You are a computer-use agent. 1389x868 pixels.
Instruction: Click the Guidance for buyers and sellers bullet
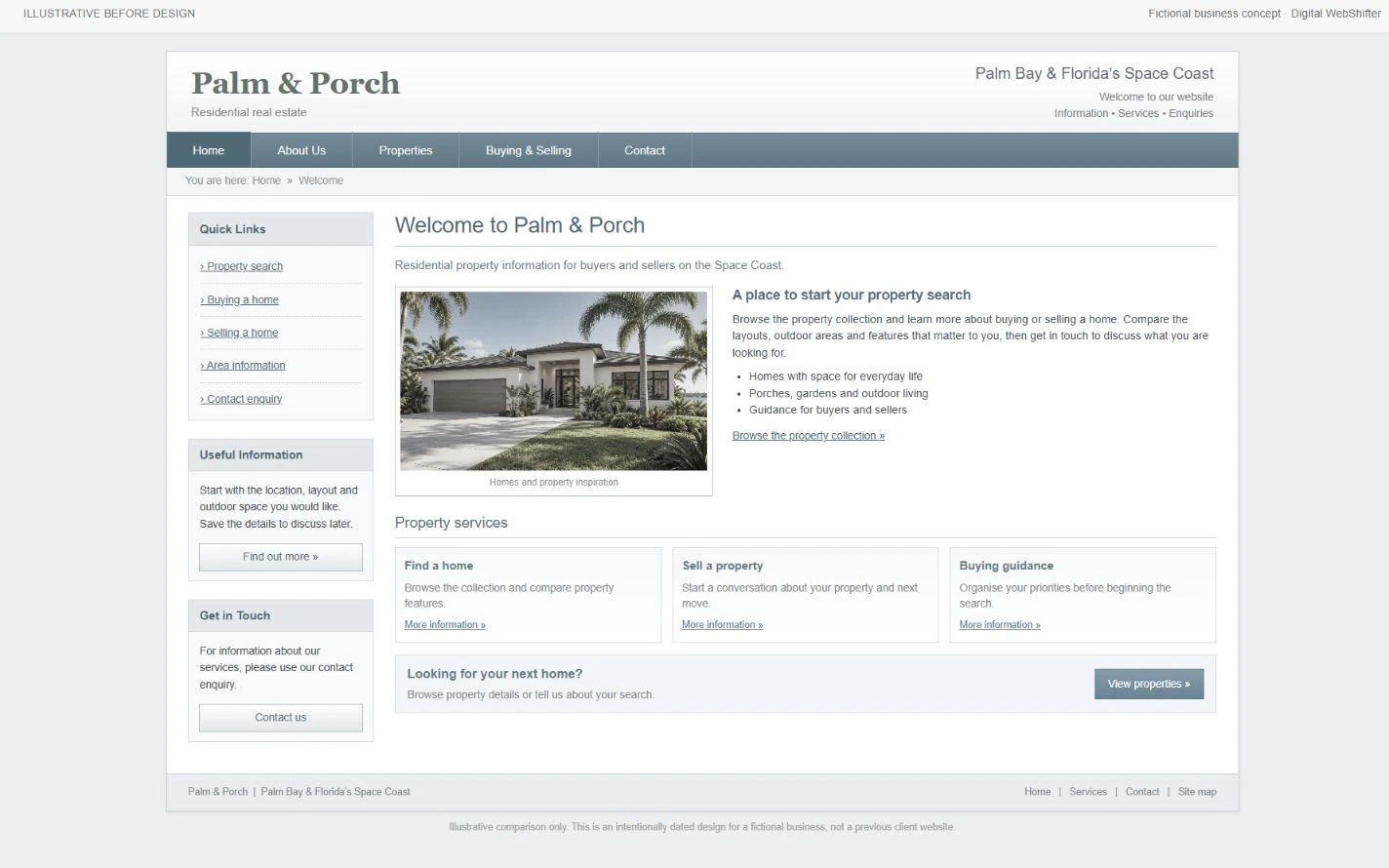828,410
